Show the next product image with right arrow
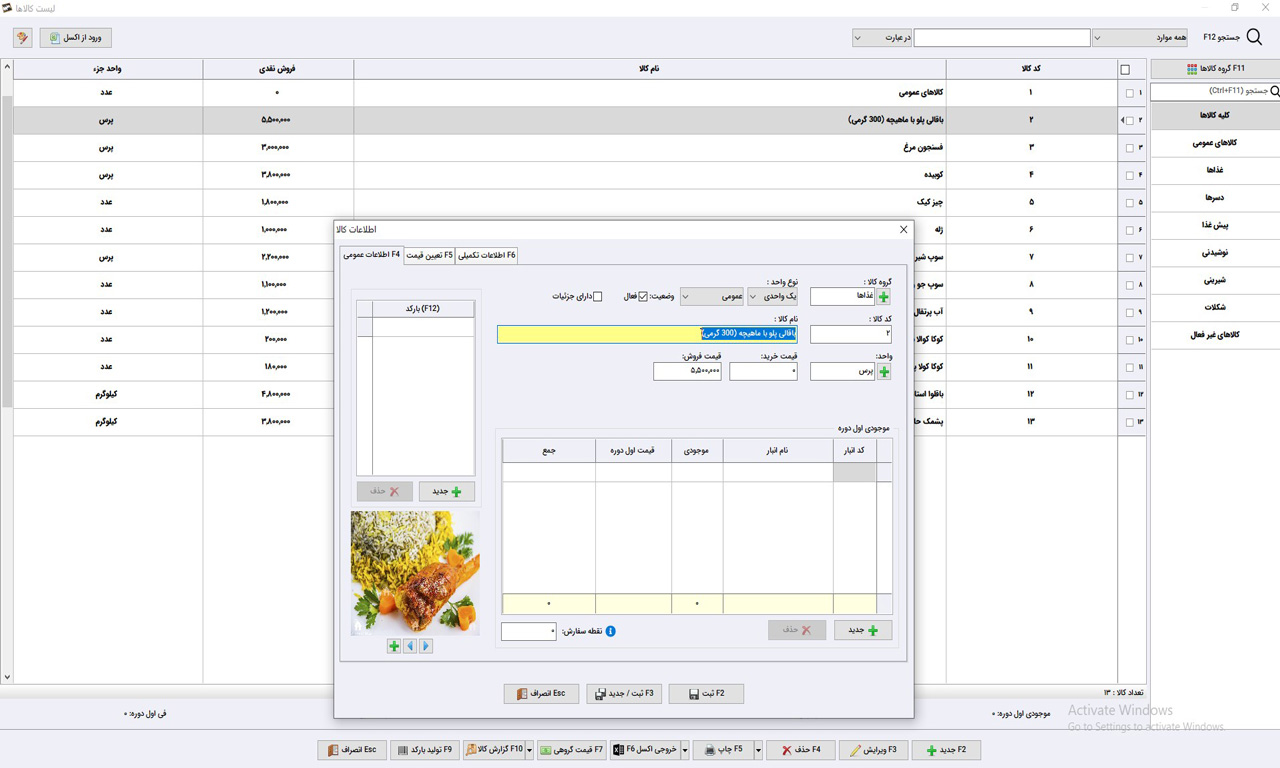The width and height of the screenshot is (1280, 768). coord(426,646)
